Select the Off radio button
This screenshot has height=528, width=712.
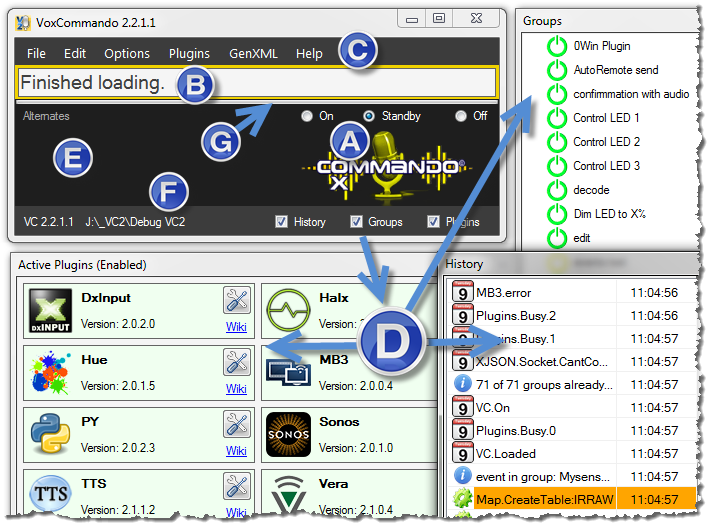pyautogui.click(x=461, y=116)
